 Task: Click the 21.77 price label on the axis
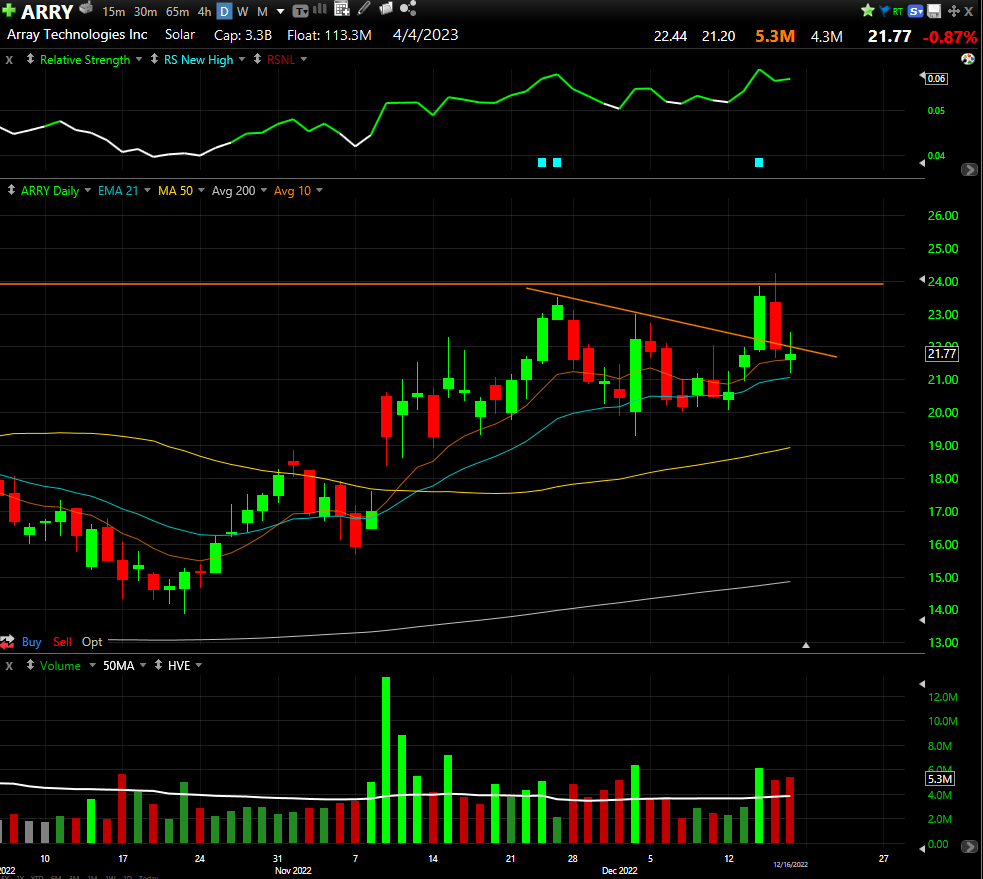[x=942, y=354]
